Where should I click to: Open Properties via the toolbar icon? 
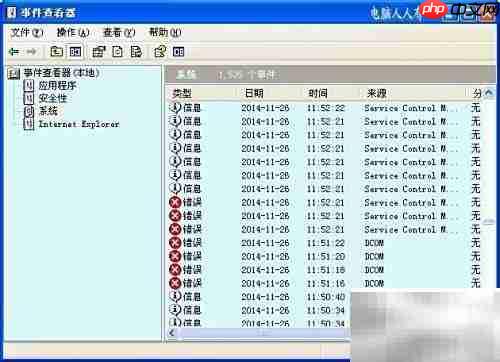pos(99,52)
